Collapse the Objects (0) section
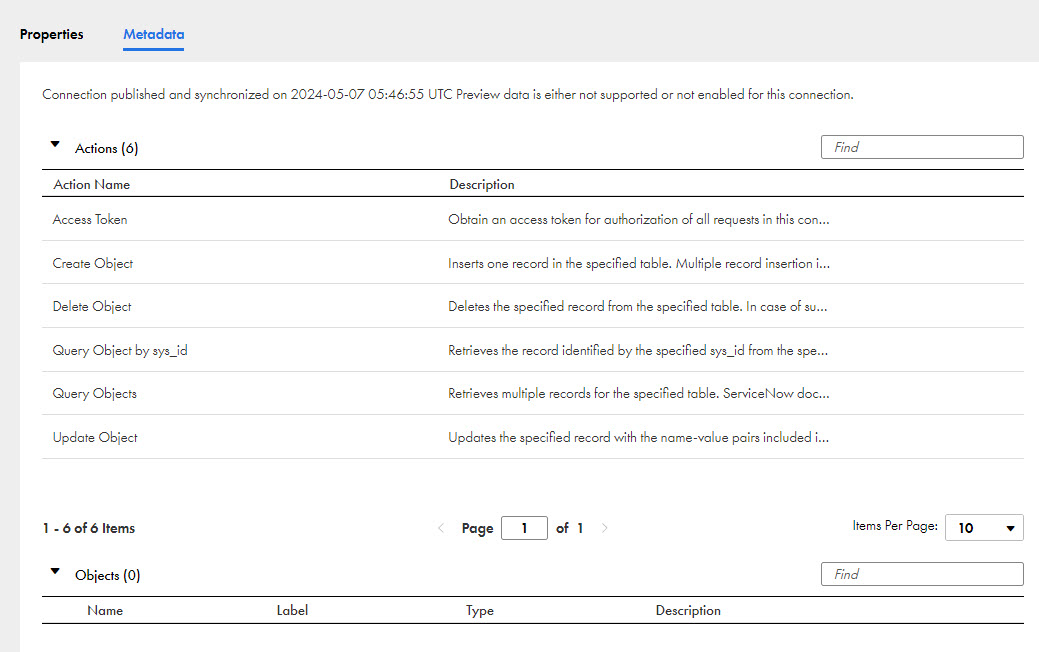 coord(55,571)
